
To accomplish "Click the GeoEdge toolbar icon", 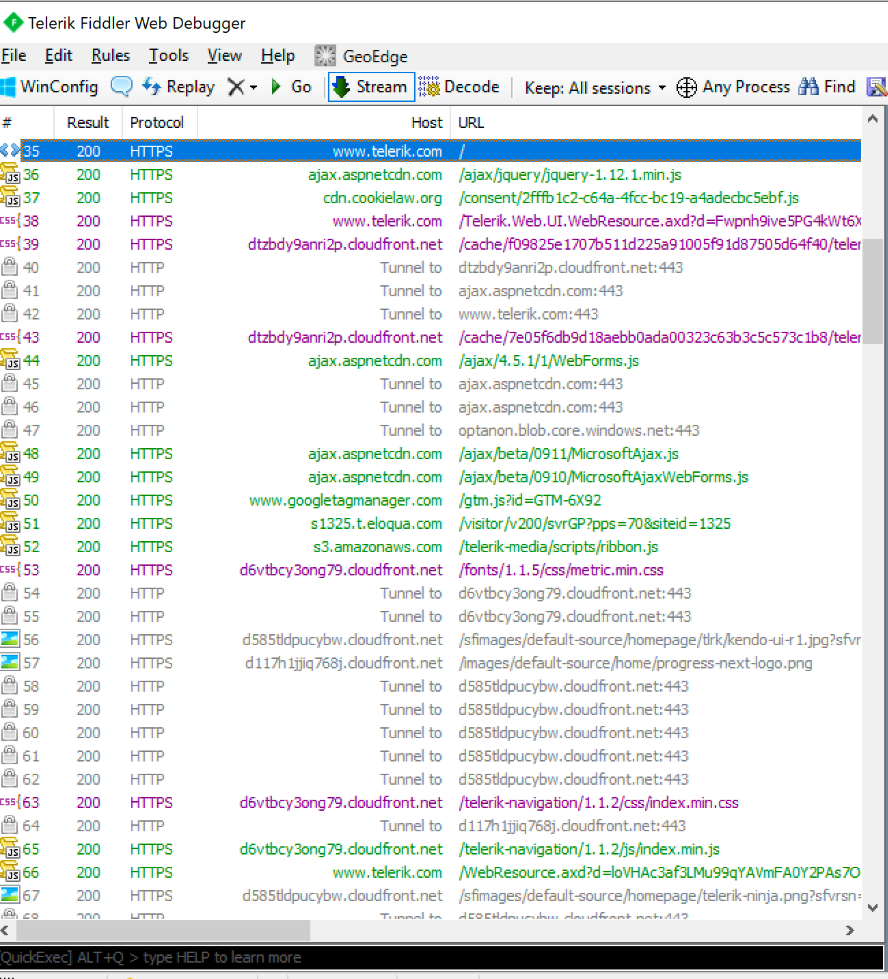I will (x=325, y=56).
